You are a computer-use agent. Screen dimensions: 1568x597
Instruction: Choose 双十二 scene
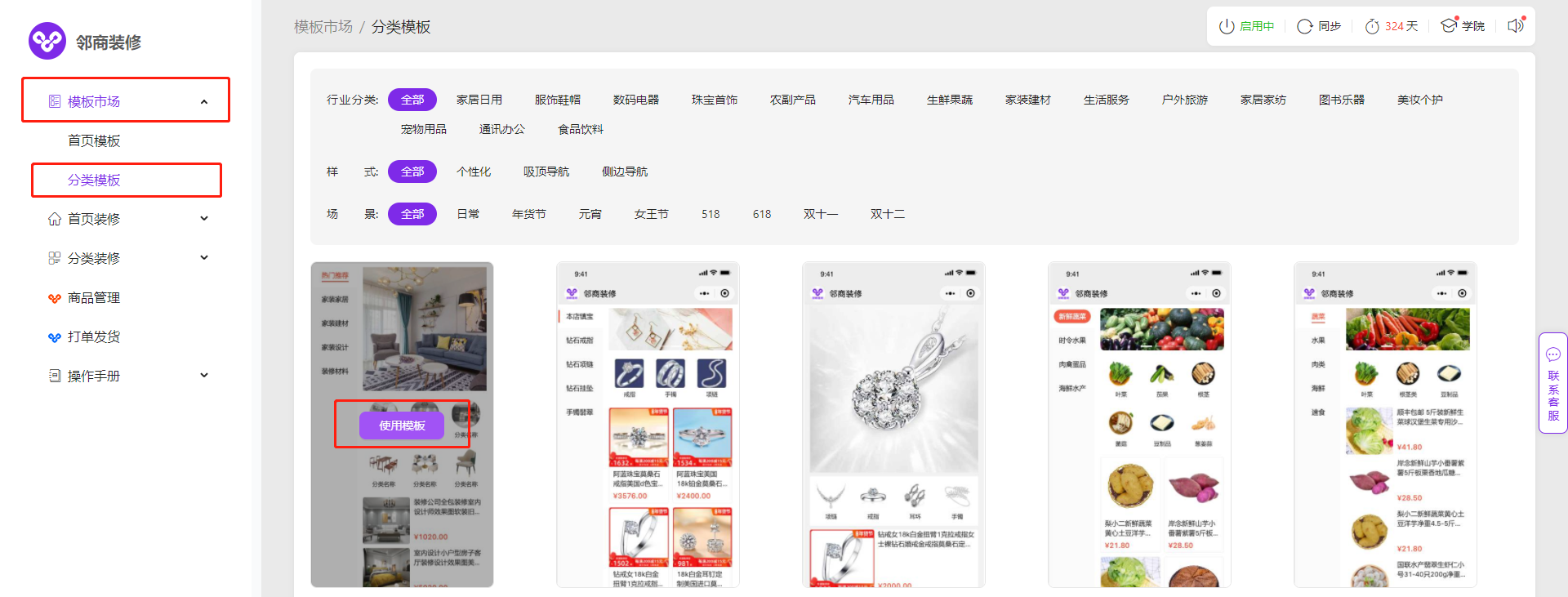tap(888, 214)
